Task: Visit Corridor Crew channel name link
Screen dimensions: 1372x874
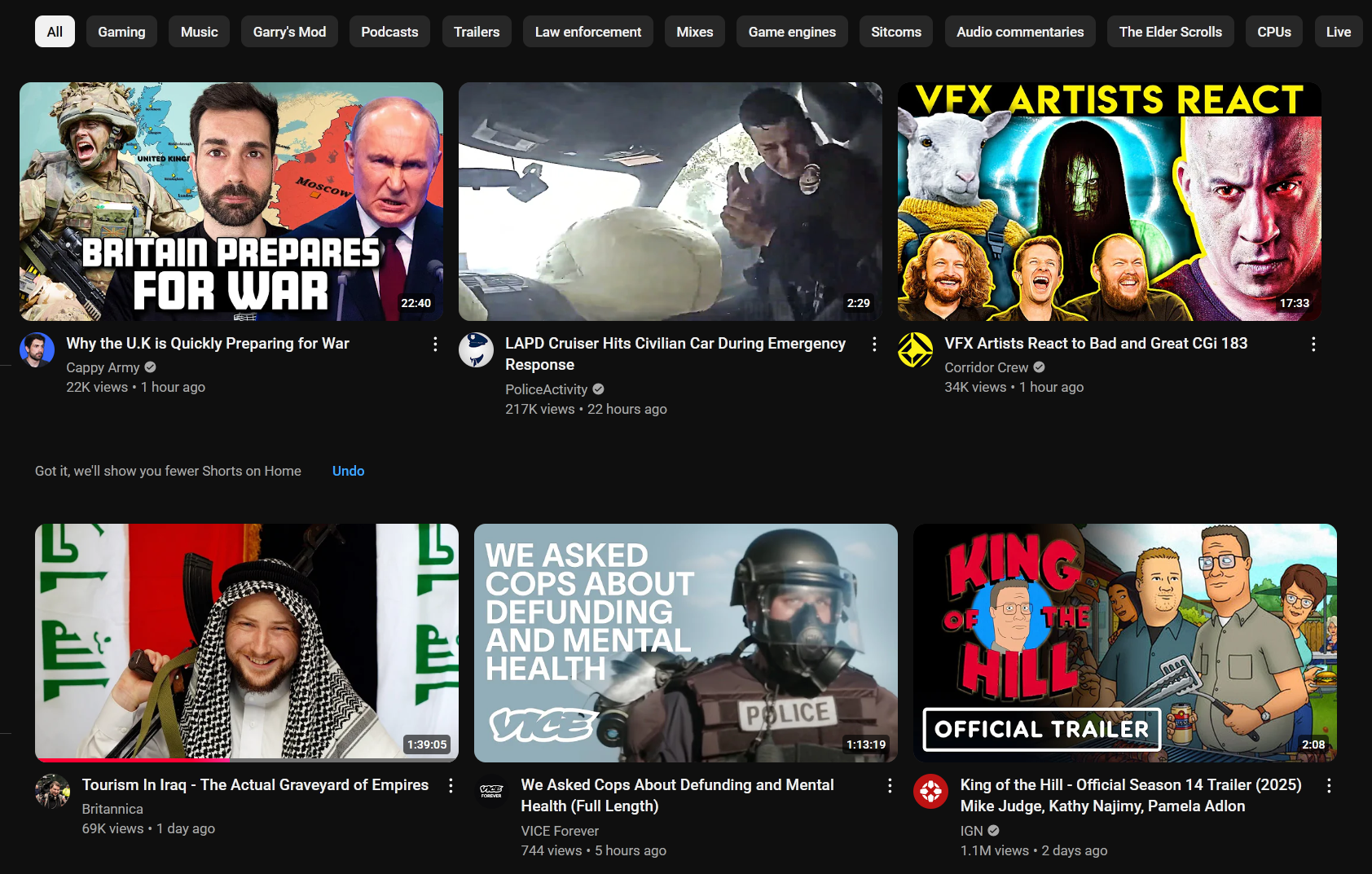Action: [986, 367]
